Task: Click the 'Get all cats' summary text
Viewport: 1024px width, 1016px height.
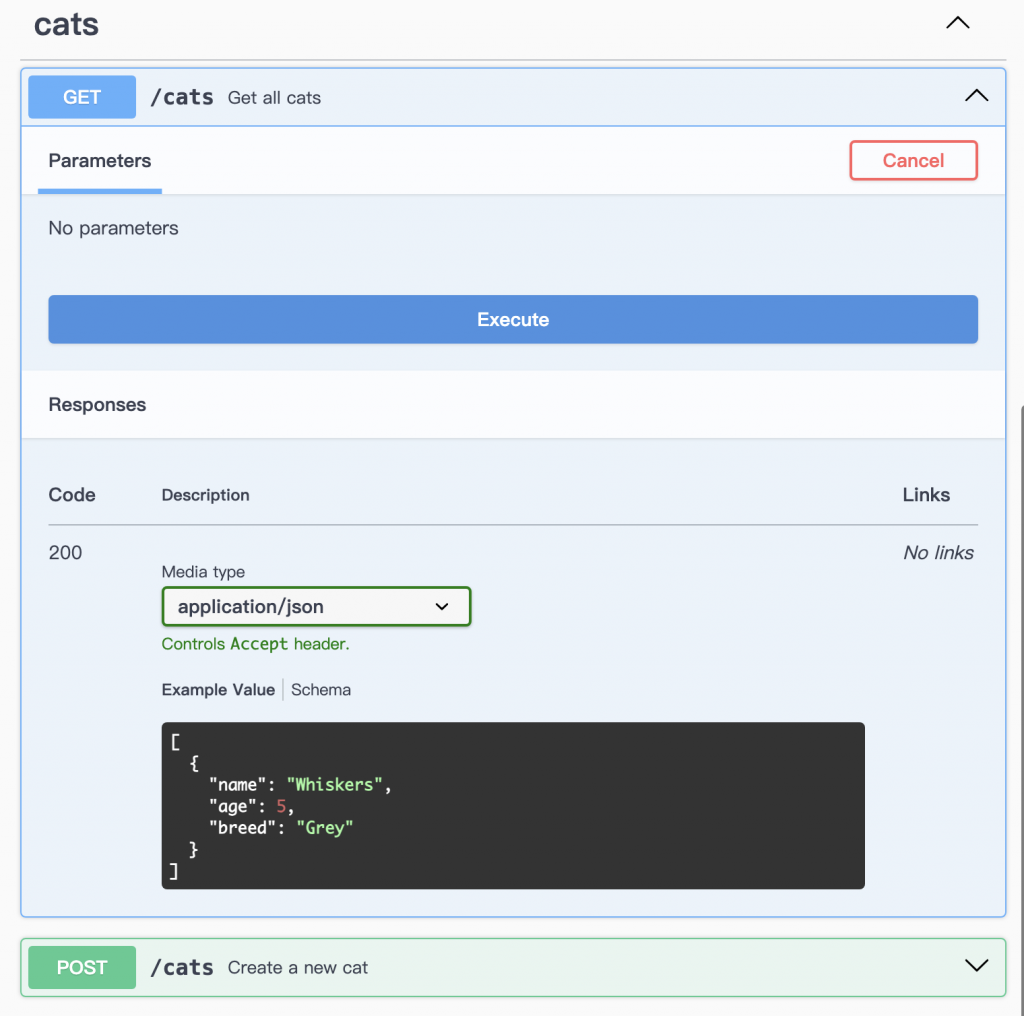Action: (274, 98)
